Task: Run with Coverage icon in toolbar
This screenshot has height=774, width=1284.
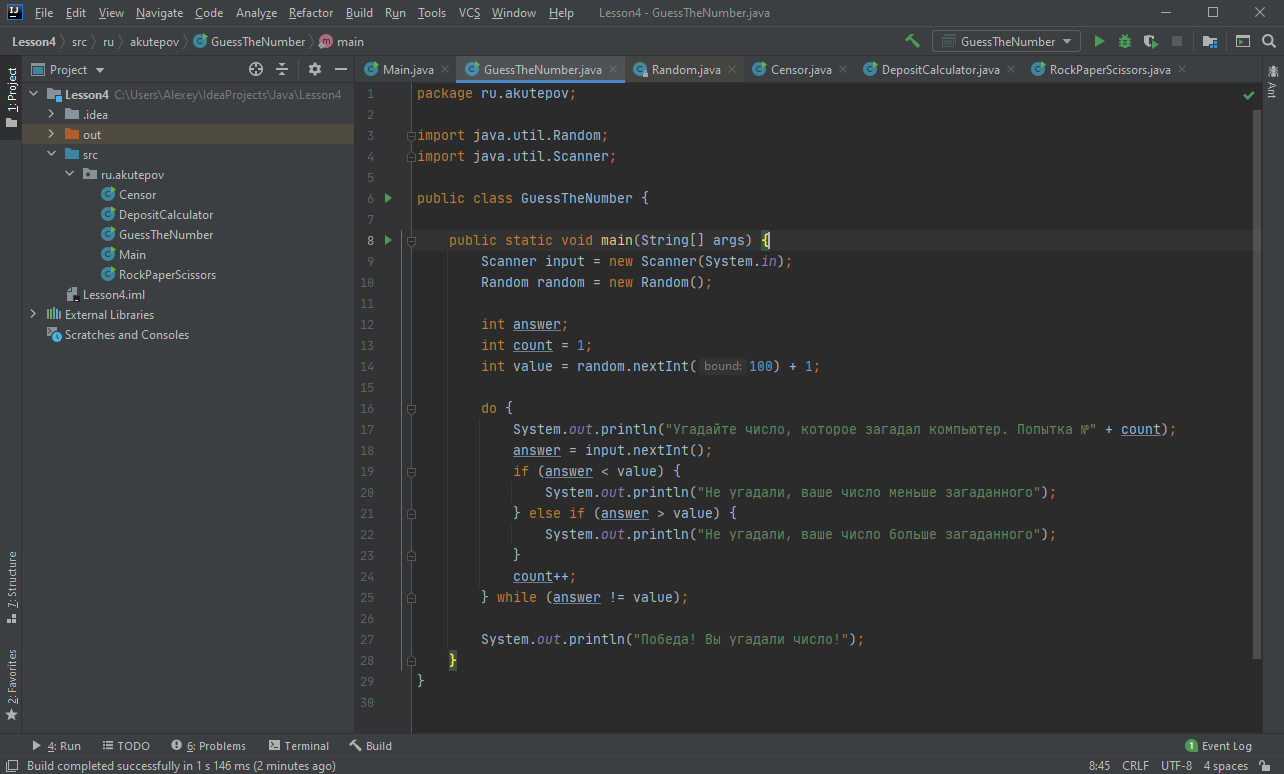Action: pos(1151,41)
